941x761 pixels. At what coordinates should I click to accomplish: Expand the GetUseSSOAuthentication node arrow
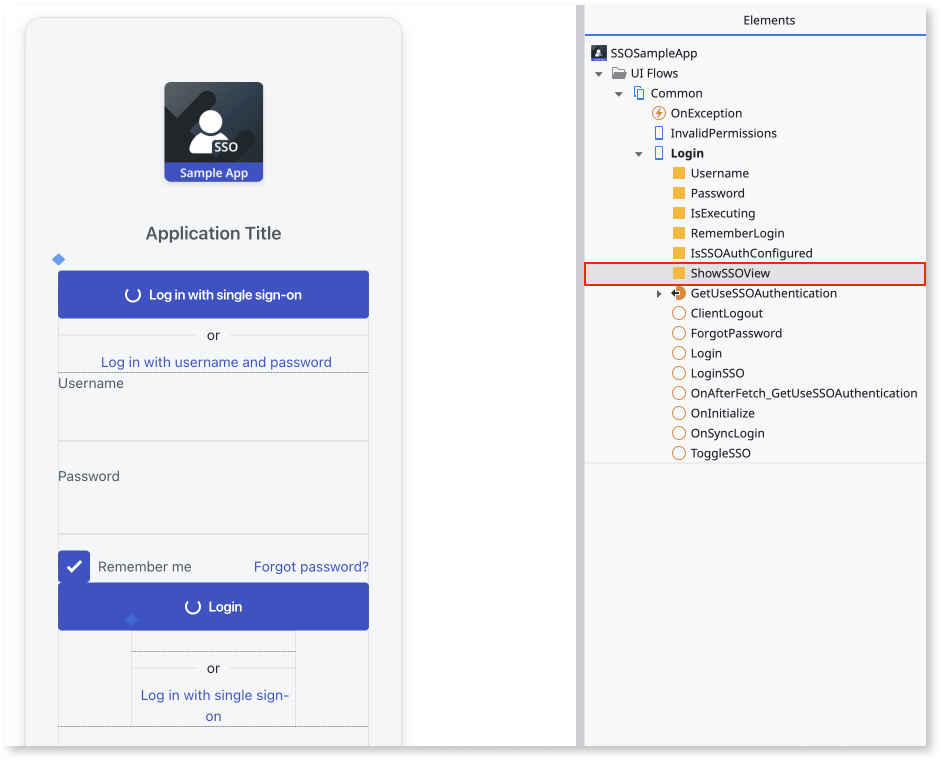pos(659,293)
